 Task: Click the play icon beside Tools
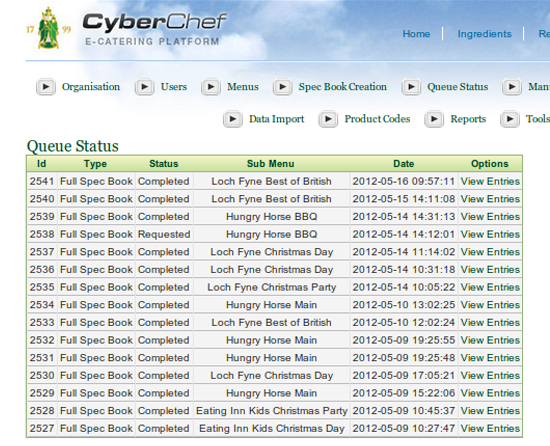coord(510,119)
